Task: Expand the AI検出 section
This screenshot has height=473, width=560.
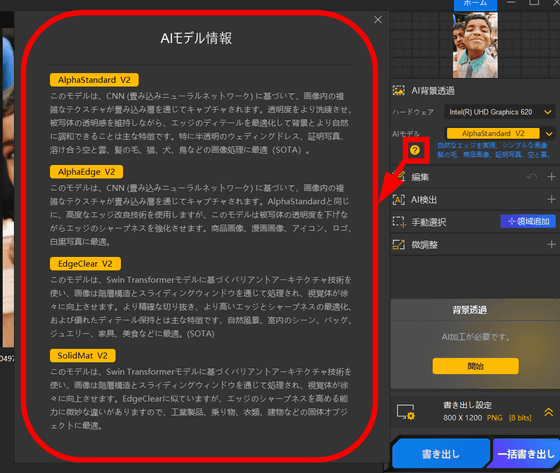Action: tap(551, 199)
